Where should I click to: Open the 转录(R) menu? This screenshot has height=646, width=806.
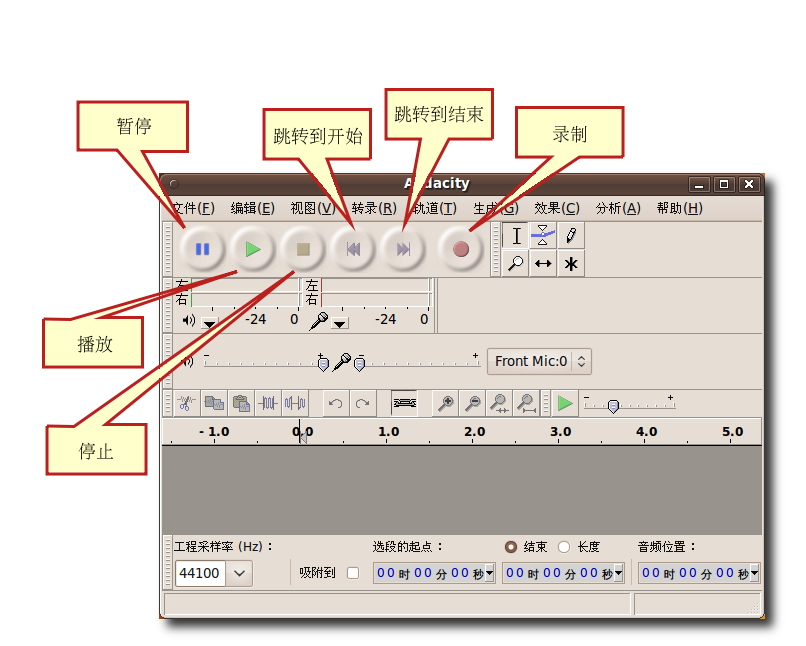(374, 208)
